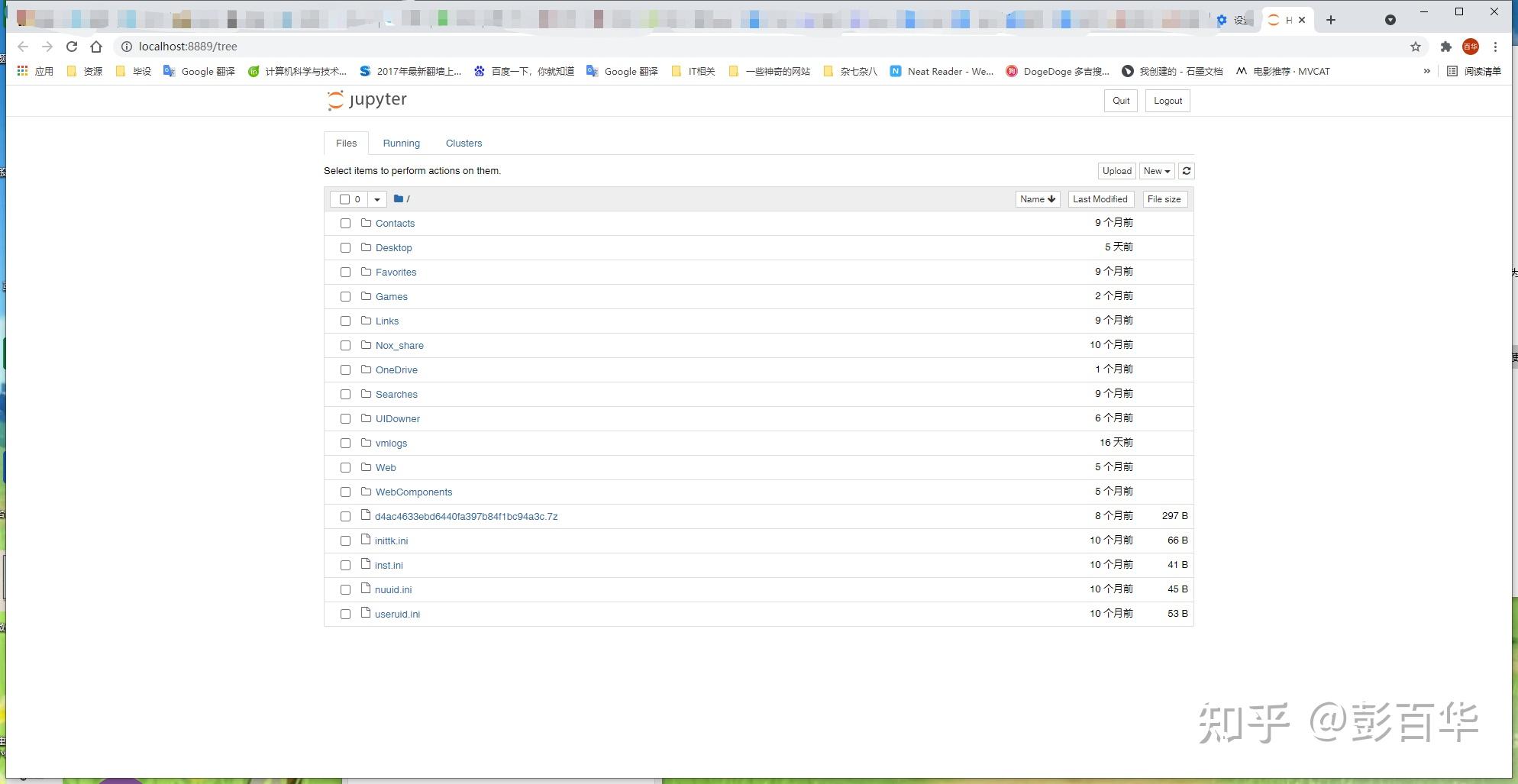Reload the current browser page
This screenshot has width=1518, height=784.
[72, 47]
